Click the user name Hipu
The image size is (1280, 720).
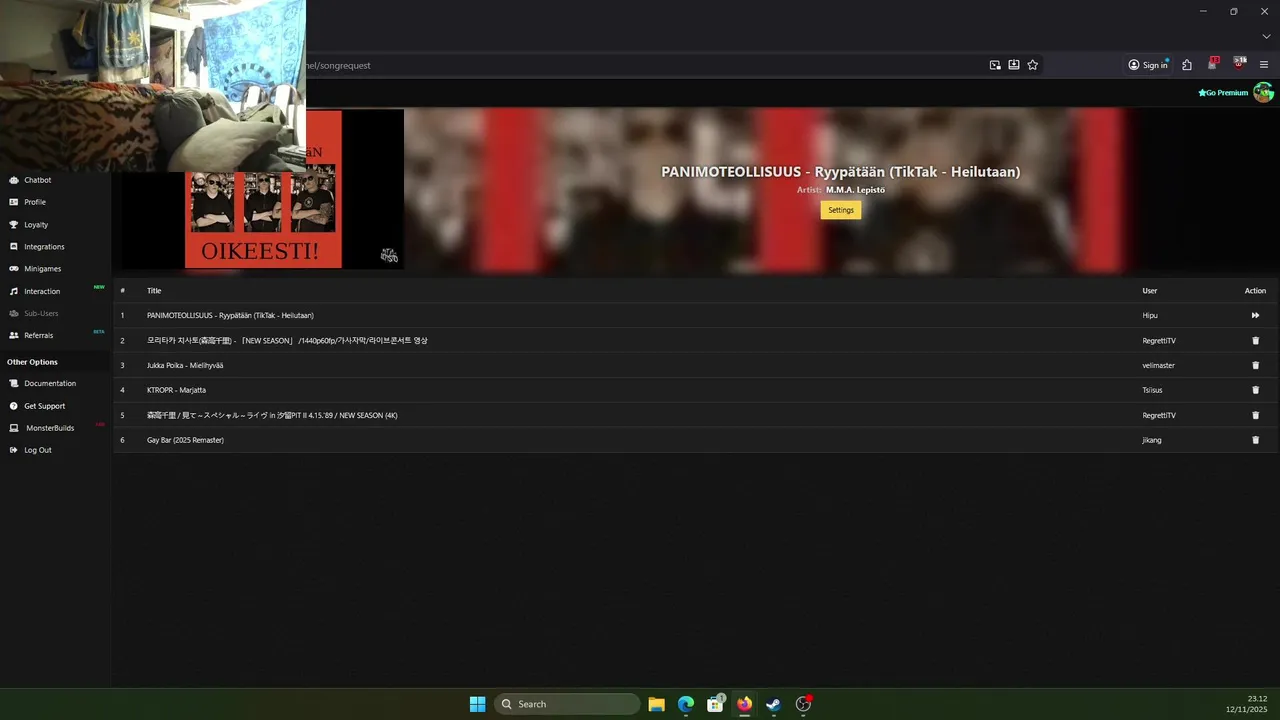click(x=1150, y=315)
